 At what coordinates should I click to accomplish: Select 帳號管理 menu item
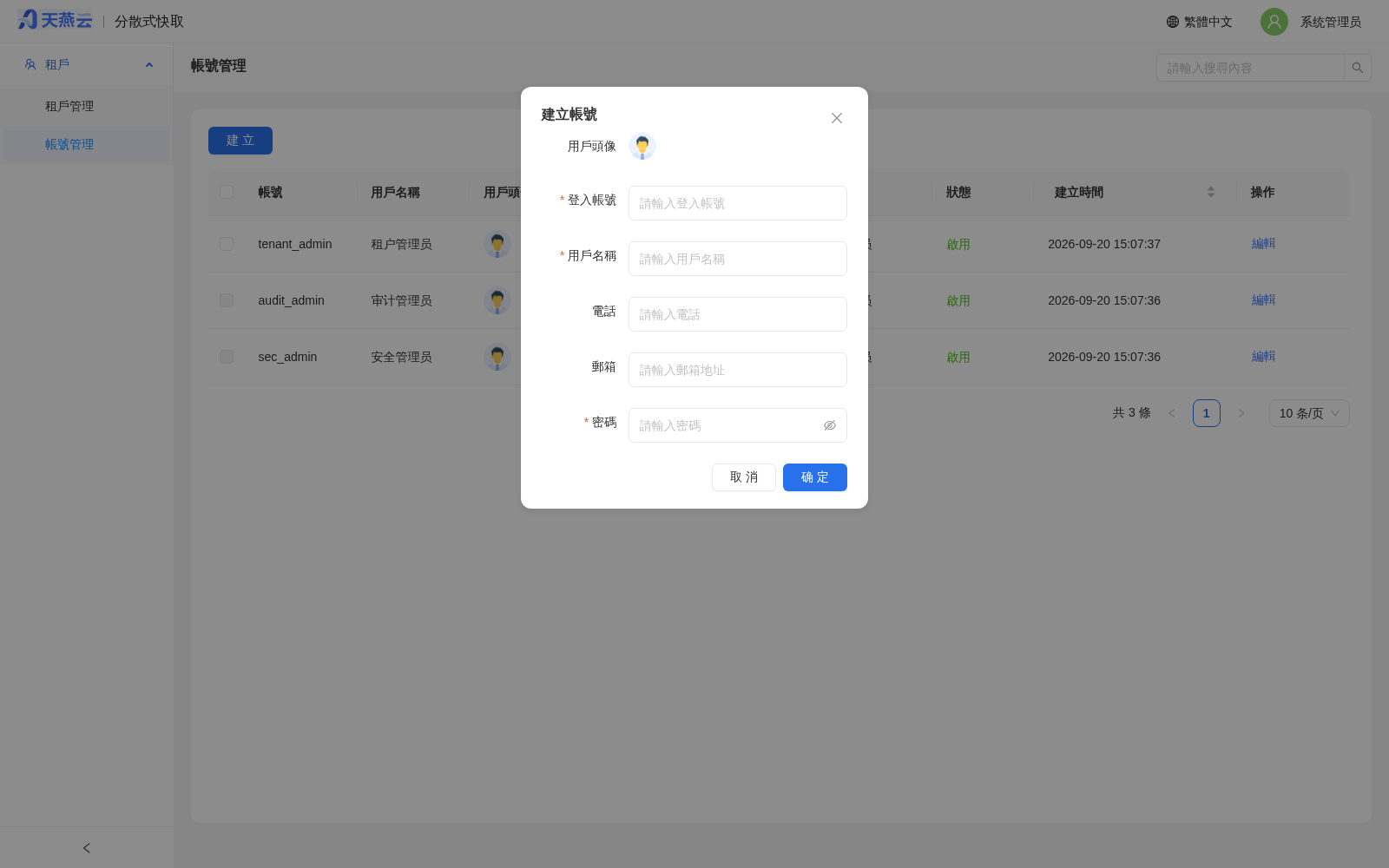(87, 144)
